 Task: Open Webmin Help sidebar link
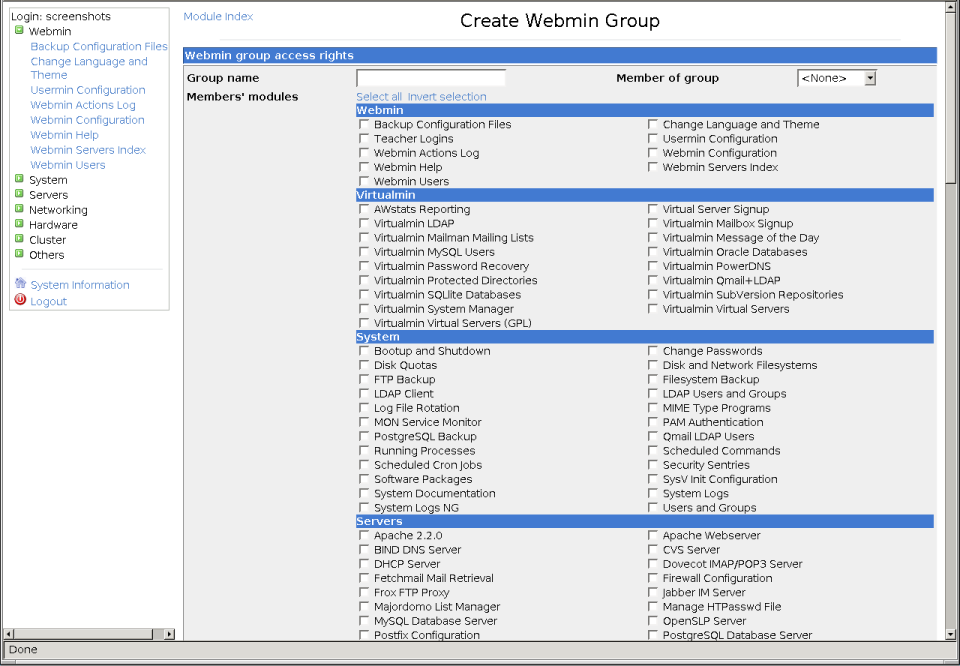click(64, 135)
